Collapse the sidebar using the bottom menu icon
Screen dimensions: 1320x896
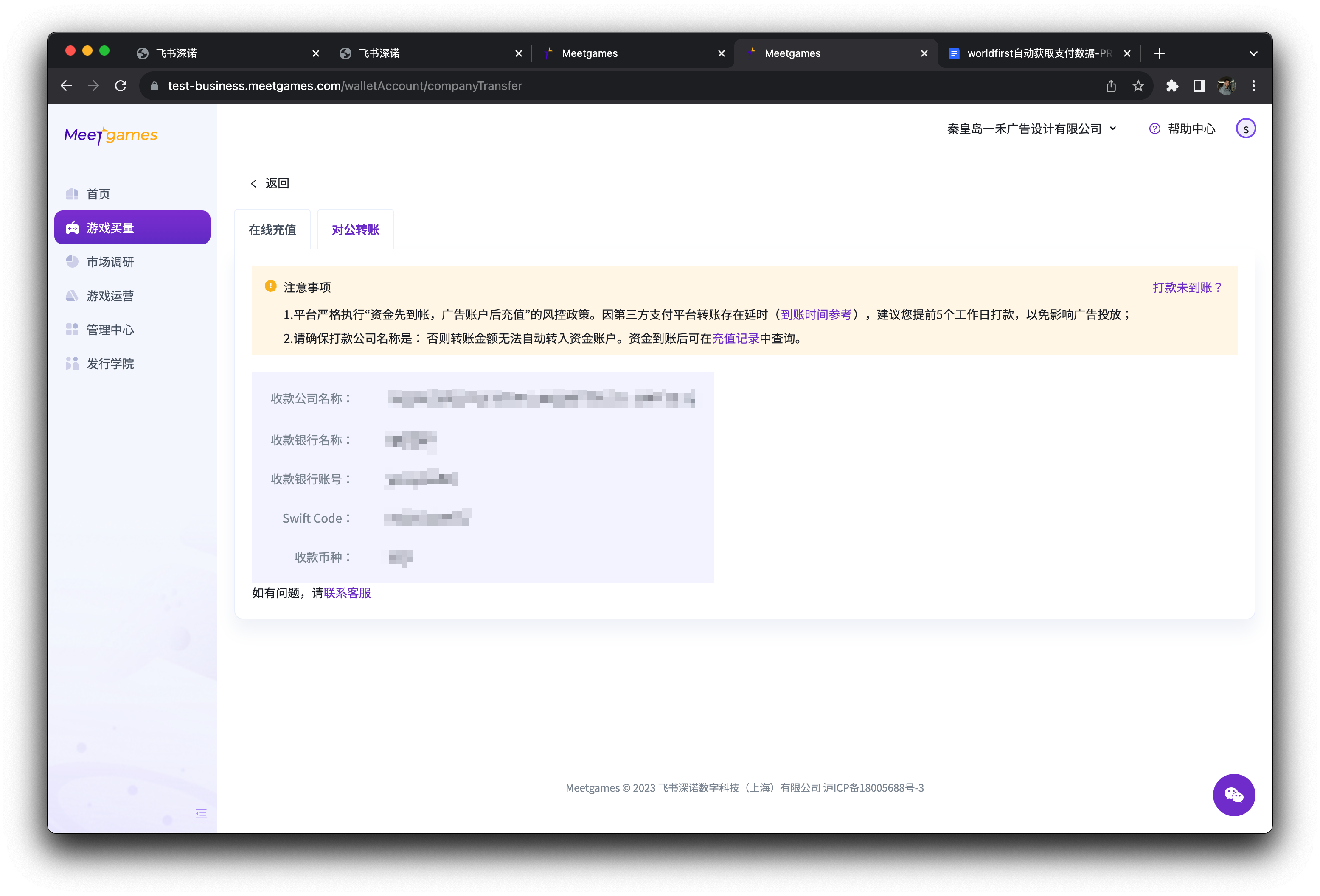pyautogui.click(x=201, y=814)
